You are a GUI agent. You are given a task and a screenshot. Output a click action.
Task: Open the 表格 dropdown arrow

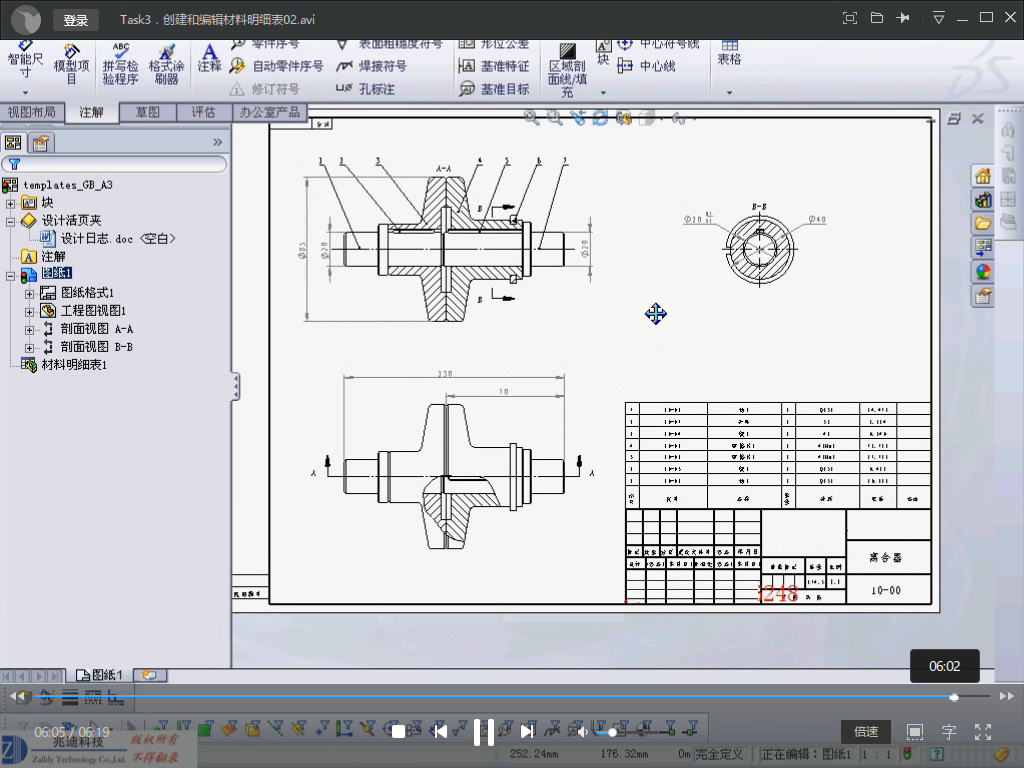[729, 93]
